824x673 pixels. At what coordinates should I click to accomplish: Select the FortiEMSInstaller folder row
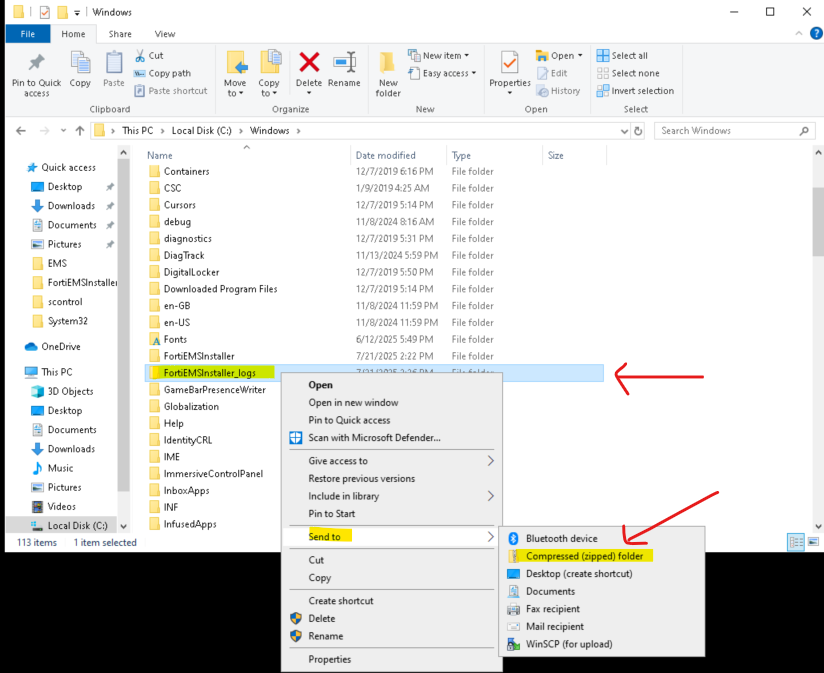[374, 356]
